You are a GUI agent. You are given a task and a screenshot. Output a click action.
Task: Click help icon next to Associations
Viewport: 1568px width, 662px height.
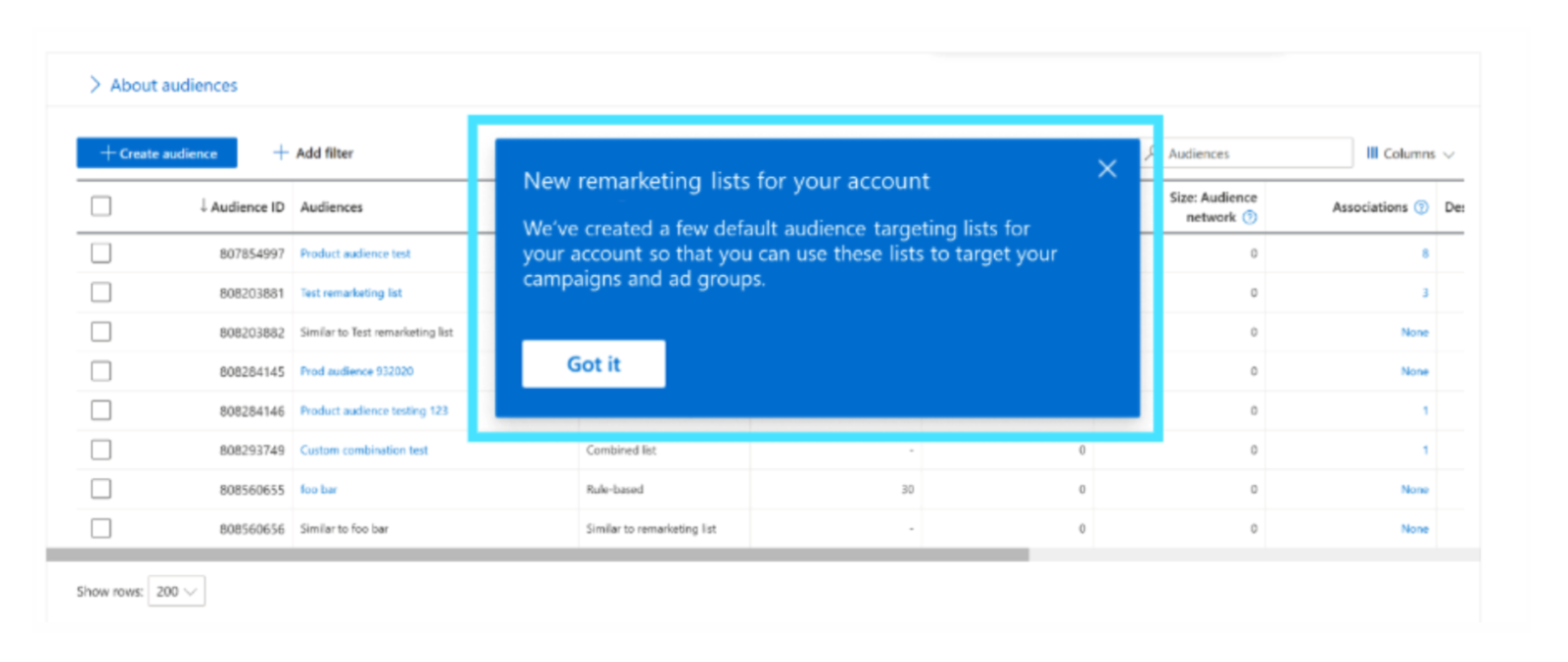click(1421, 207)
